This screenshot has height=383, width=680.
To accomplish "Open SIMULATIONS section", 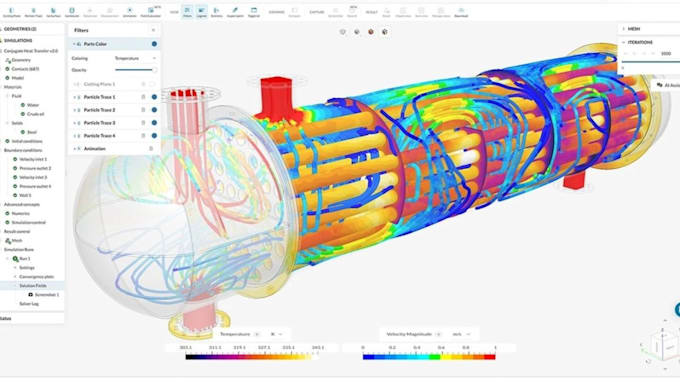I will click(x=18, y=40).
